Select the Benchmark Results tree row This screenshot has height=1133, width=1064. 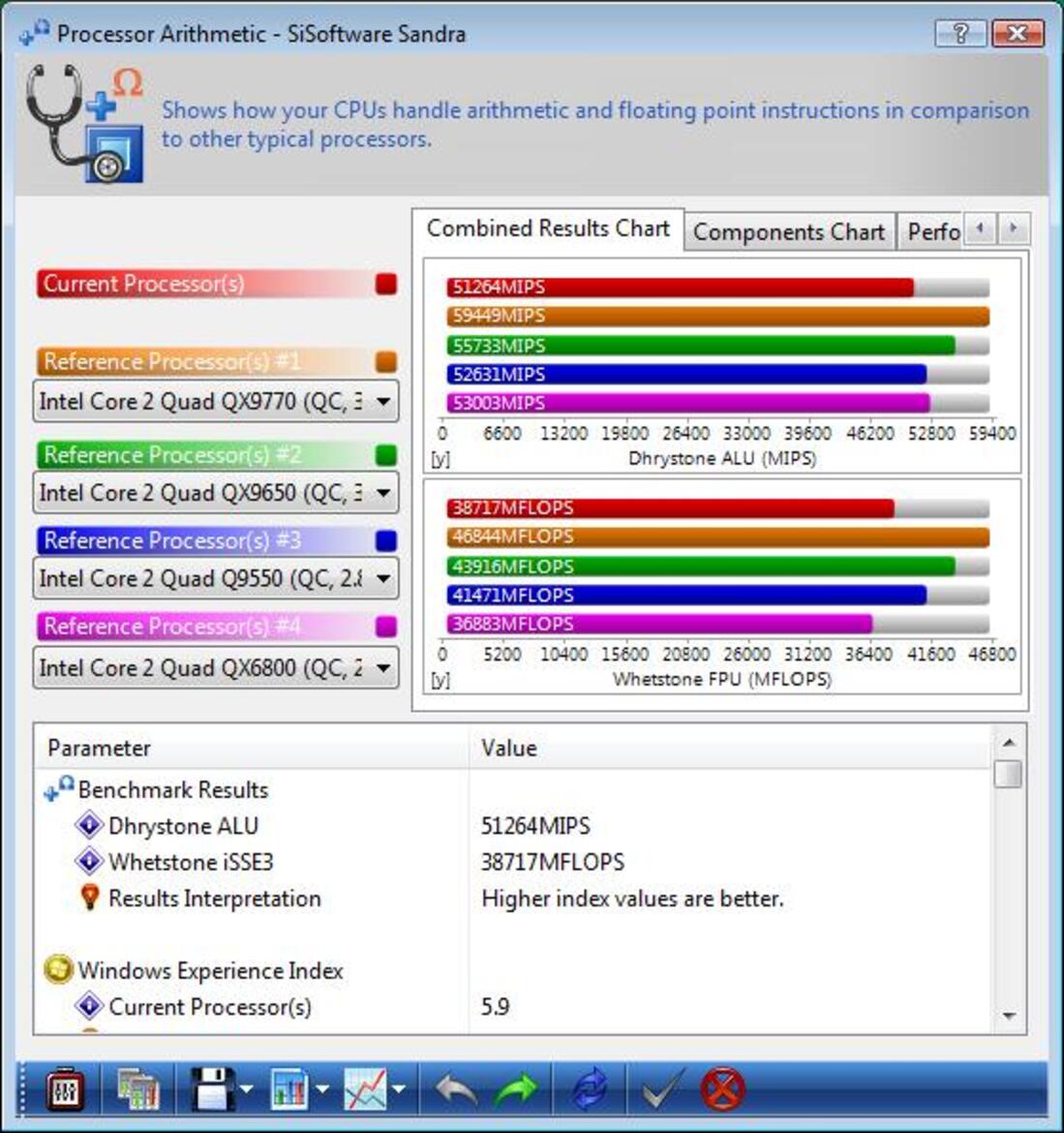(x=172, y=789)
